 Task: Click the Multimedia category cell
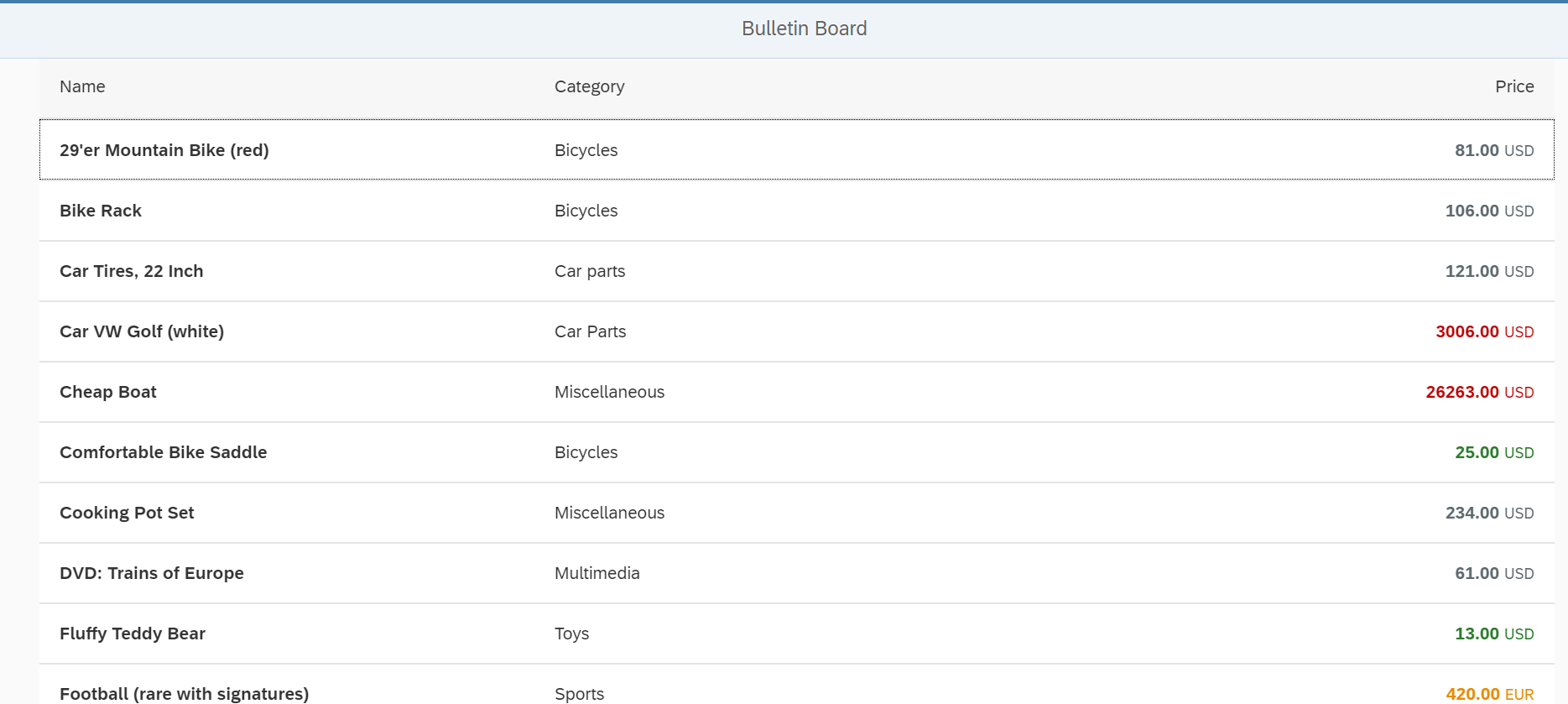597,573
